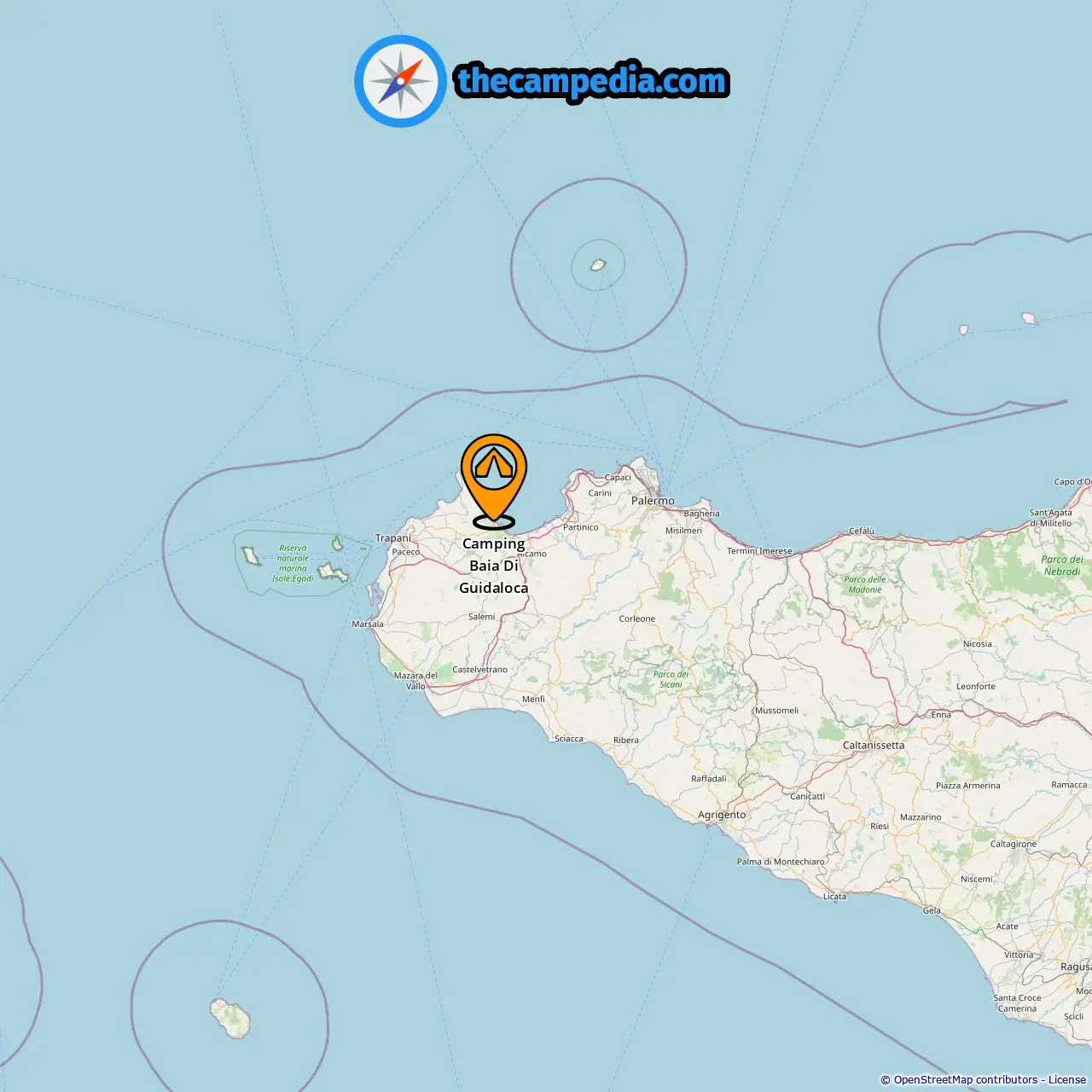The image size is (1092, 1092).
Task: Click the Parco delle Madonie label
Action: [865, 584]
